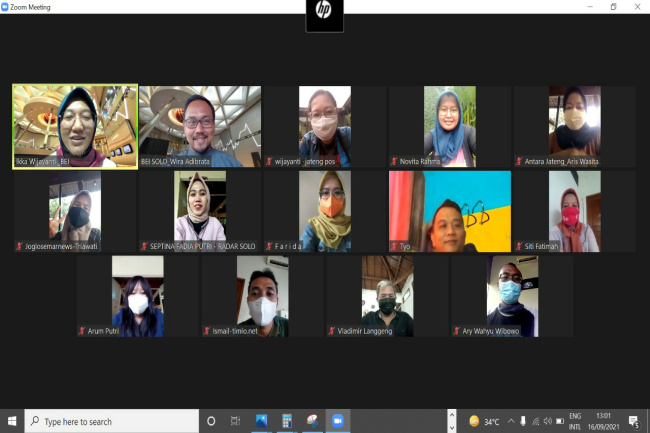The height and width of the screenshot is (433, 650).
Task: Open Cortana circle icon on taskbar
Action: [211, 421]
